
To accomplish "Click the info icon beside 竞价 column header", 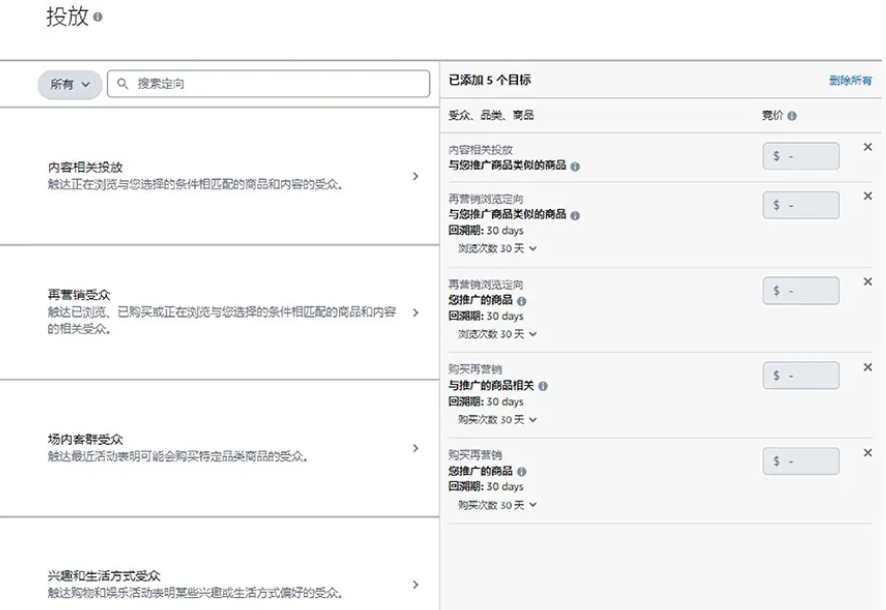I will [x=792, y=116].
